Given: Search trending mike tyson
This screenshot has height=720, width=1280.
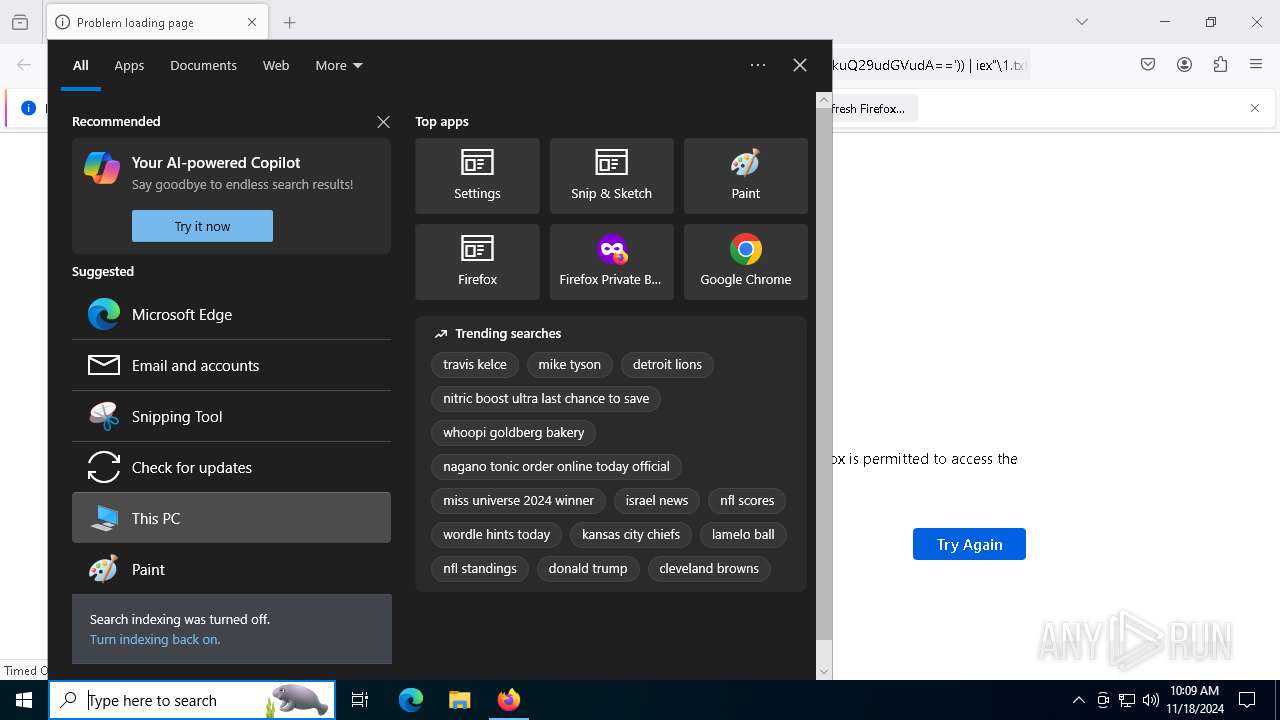Looking at the screenshot, I should pos(570,365).
